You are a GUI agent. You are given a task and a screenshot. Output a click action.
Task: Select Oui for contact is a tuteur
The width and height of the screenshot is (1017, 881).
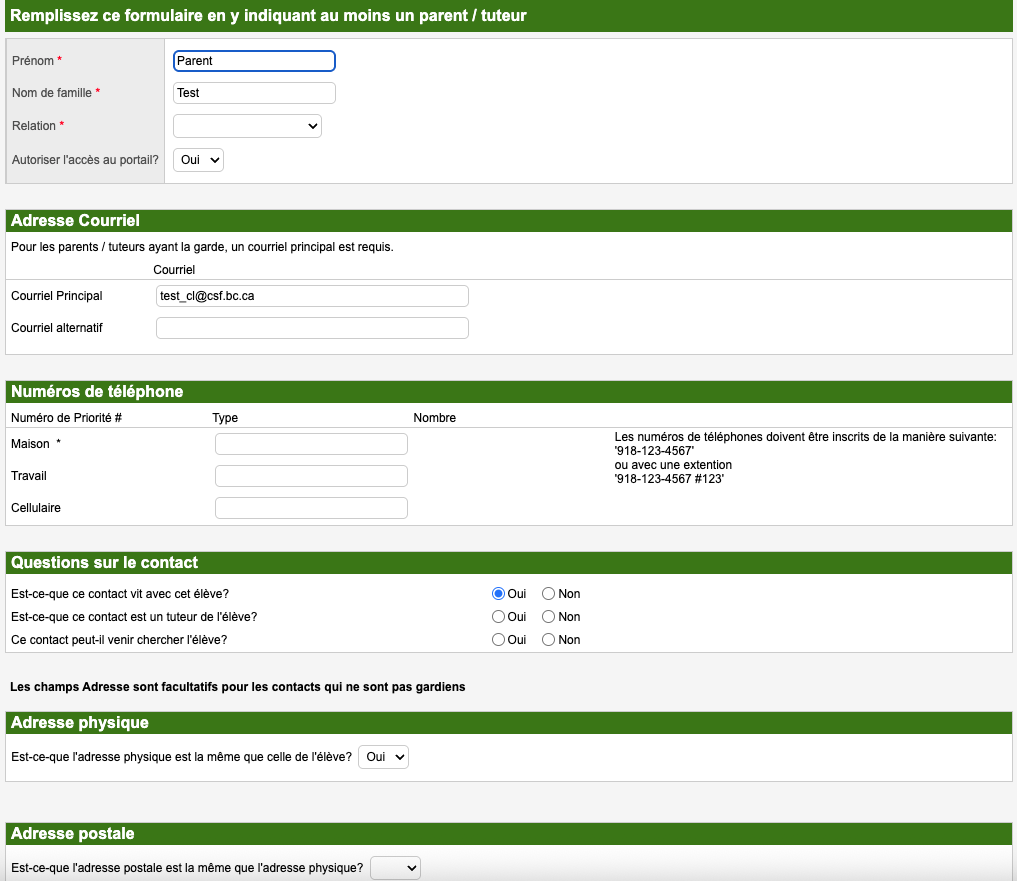[x=499, y=617]
